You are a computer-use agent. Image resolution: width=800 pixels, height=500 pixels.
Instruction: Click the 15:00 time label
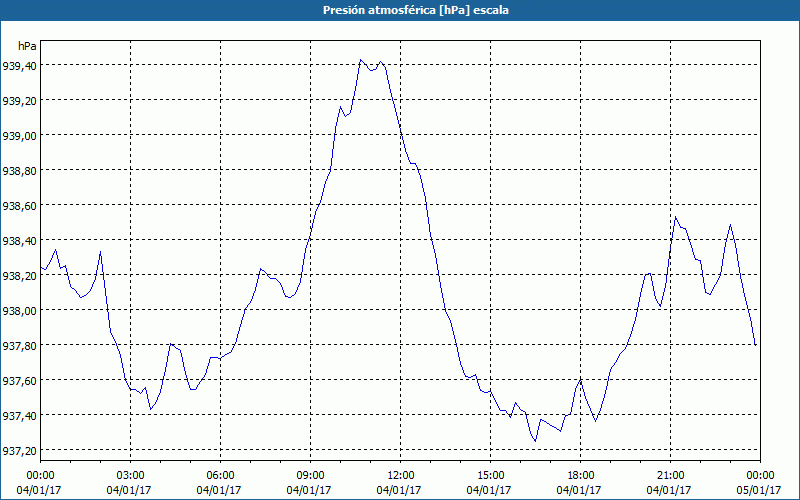pos(490,476)
